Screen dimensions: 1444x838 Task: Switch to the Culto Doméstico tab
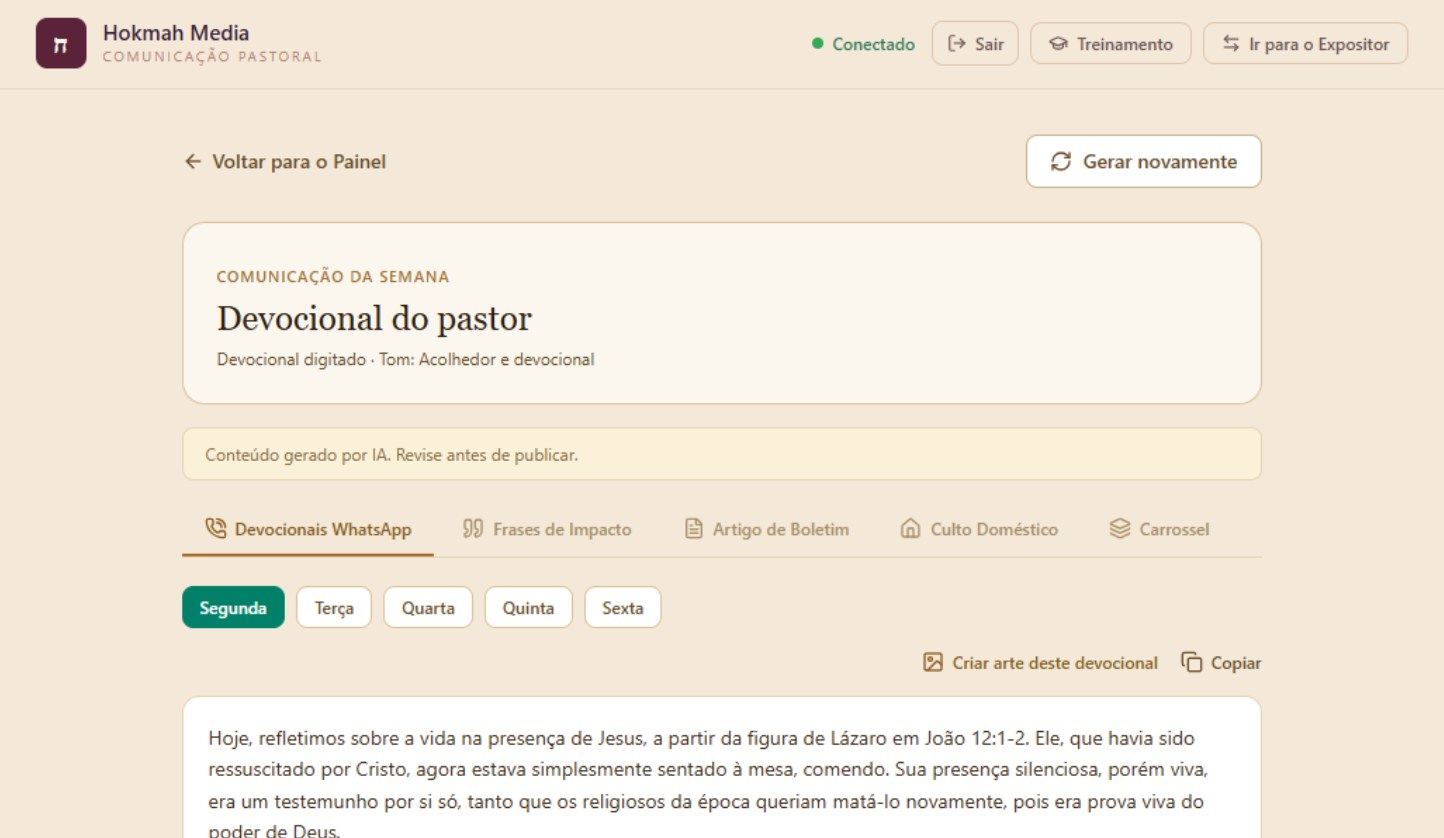[979, 529]
